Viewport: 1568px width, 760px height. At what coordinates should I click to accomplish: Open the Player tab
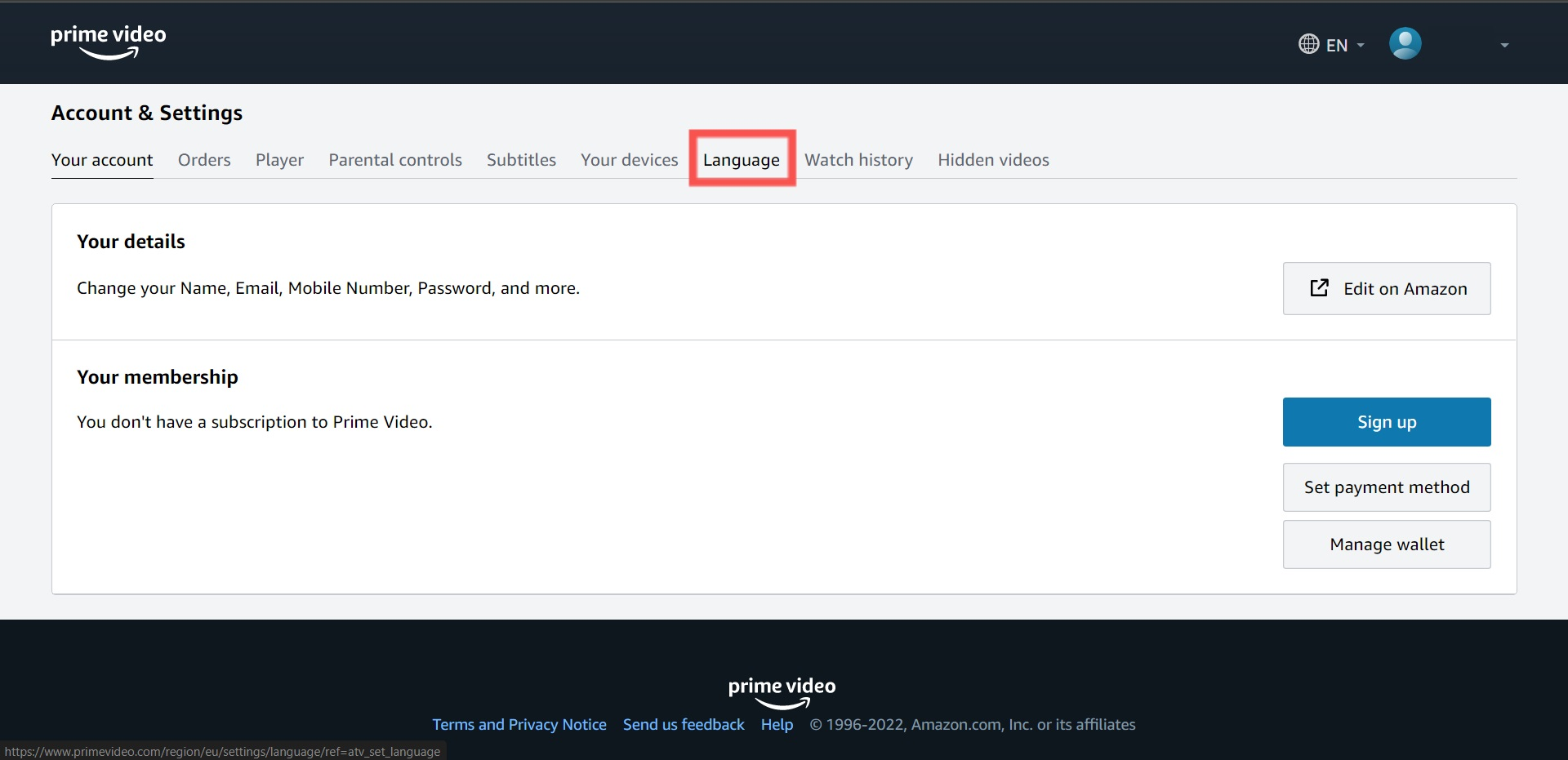(279, 160)
